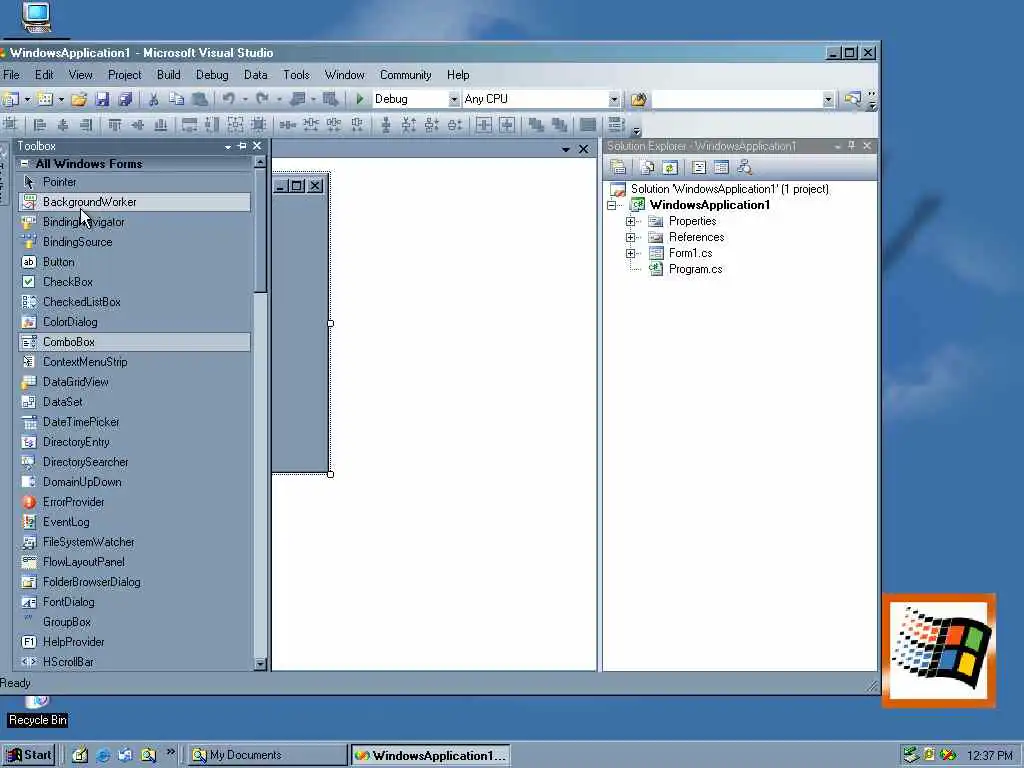Open the Community menu
The width and height of the screenshot is (1024, 768).
coord(406,75)
